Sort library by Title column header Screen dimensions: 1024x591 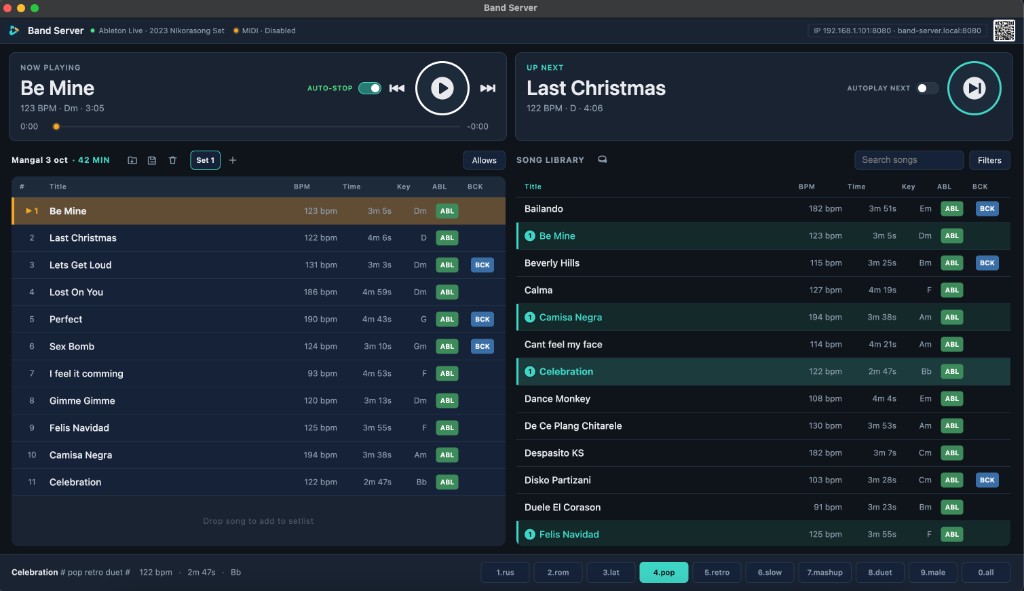pyautogui.click(x=533, y=187)
